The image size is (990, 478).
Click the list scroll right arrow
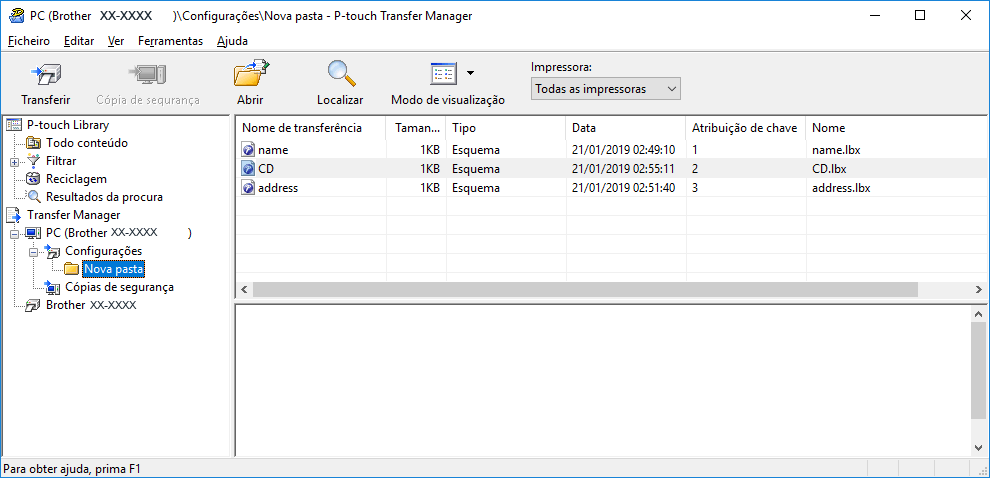click(x=979, y=289)
